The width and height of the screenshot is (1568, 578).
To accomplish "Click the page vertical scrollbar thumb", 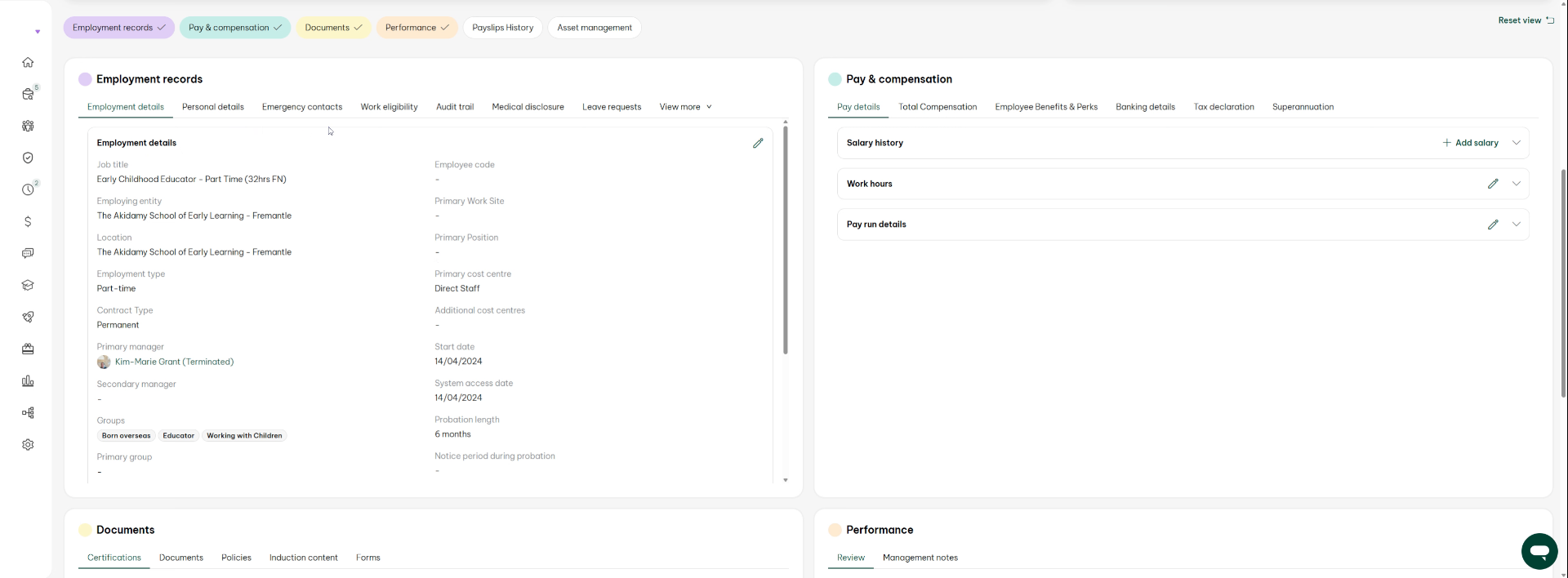I will [1564, 283].
